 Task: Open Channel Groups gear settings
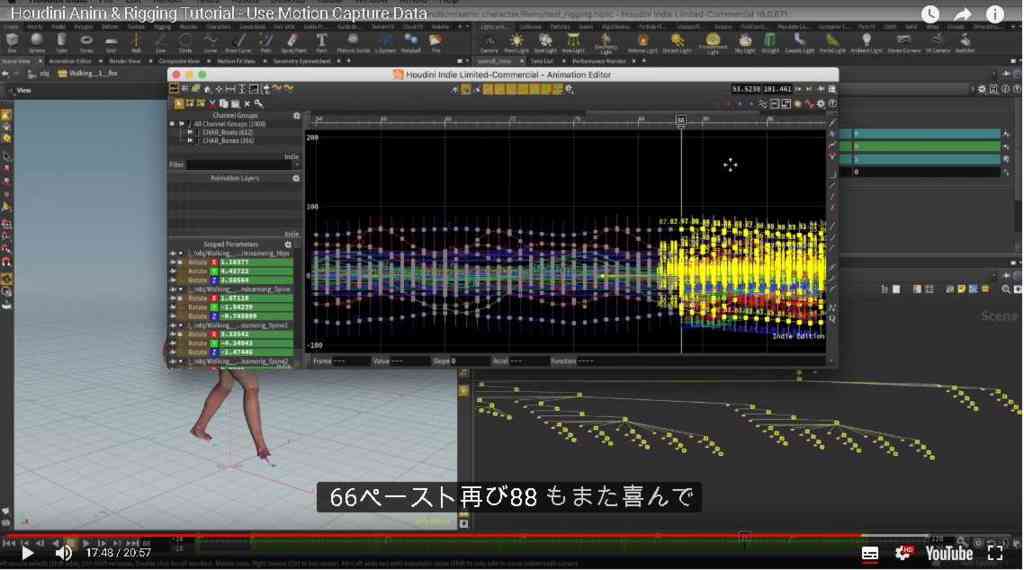(296, 116)
